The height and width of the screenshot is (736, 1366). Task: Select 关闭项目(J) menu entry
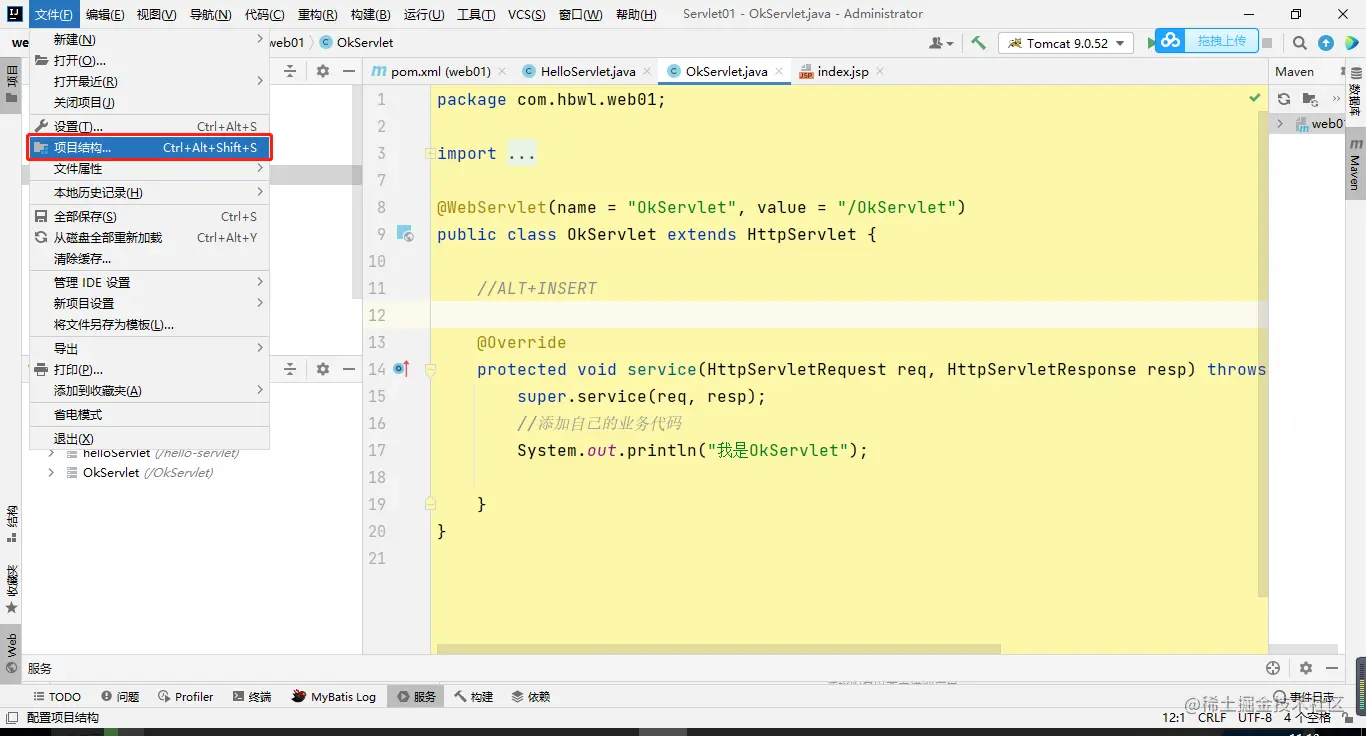point(148,102)
